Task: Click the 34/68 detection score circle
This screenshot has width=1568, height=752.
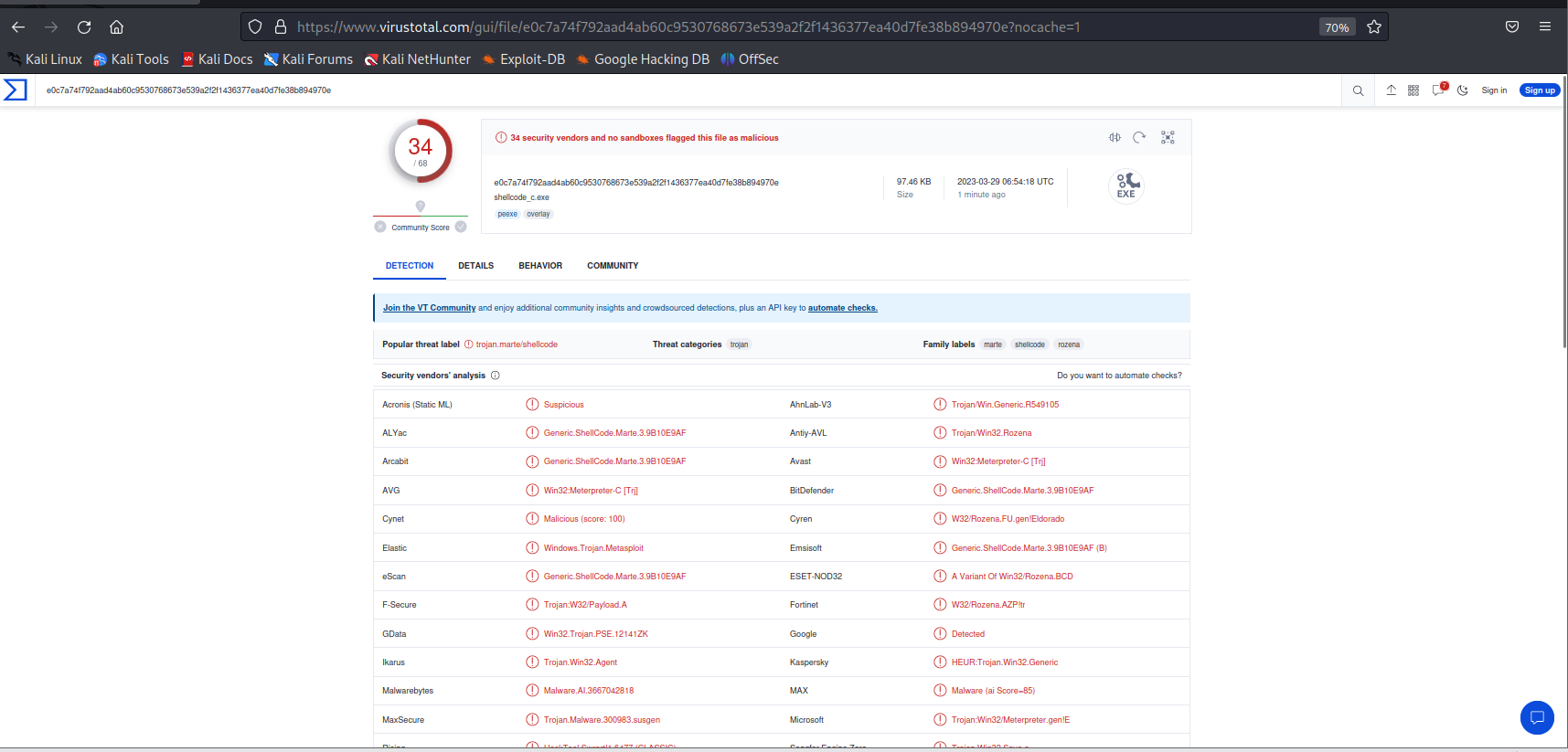Action: [x=421, y=151]
